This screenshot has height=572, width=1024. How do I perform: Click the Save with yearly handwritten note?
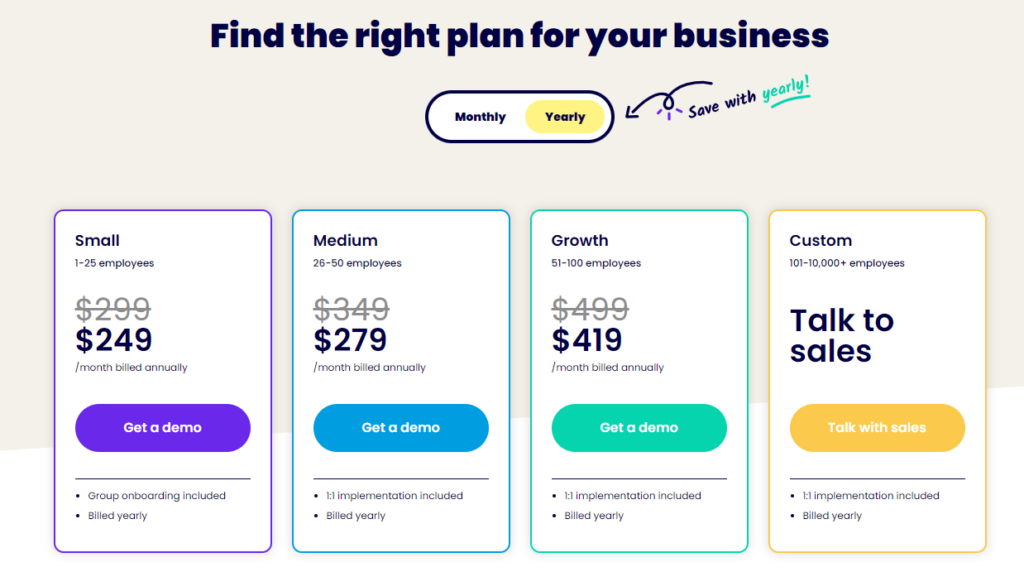point(748,98)
